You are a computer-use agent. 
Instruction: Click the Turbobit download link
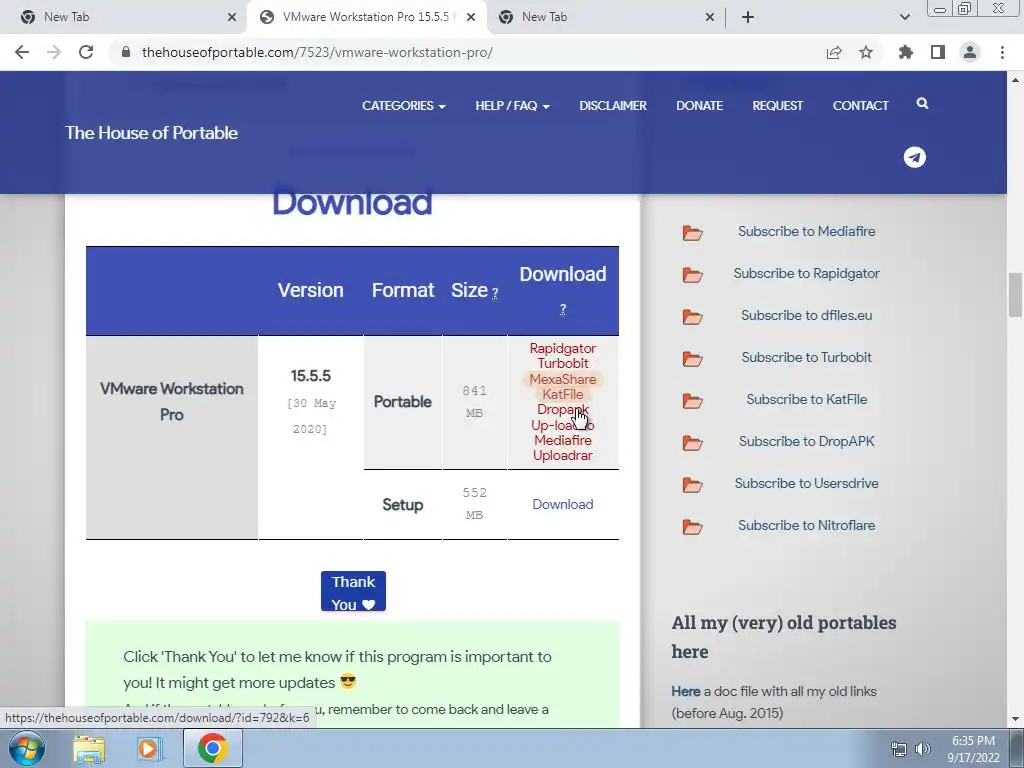pos(562,363)
